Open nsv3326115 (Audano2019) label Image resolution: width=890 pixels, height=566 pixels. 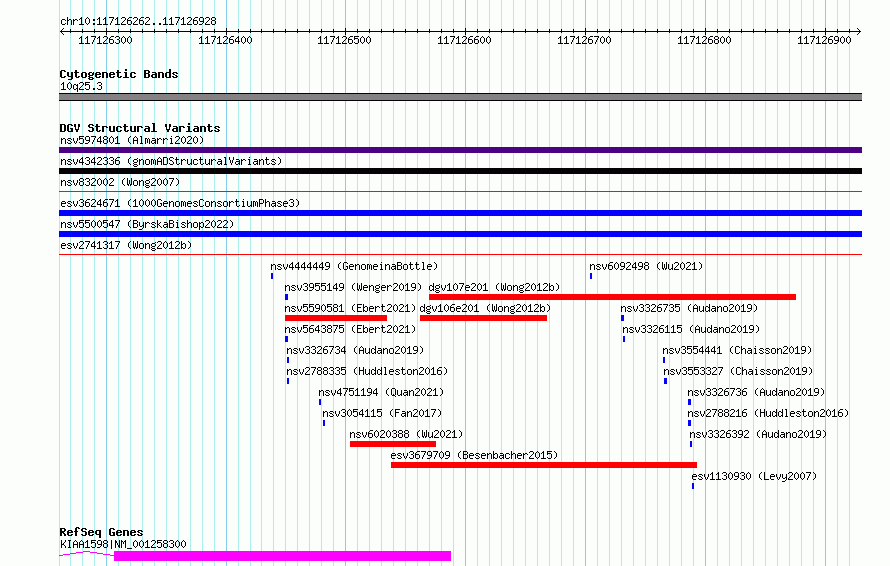tap(691, 329)
